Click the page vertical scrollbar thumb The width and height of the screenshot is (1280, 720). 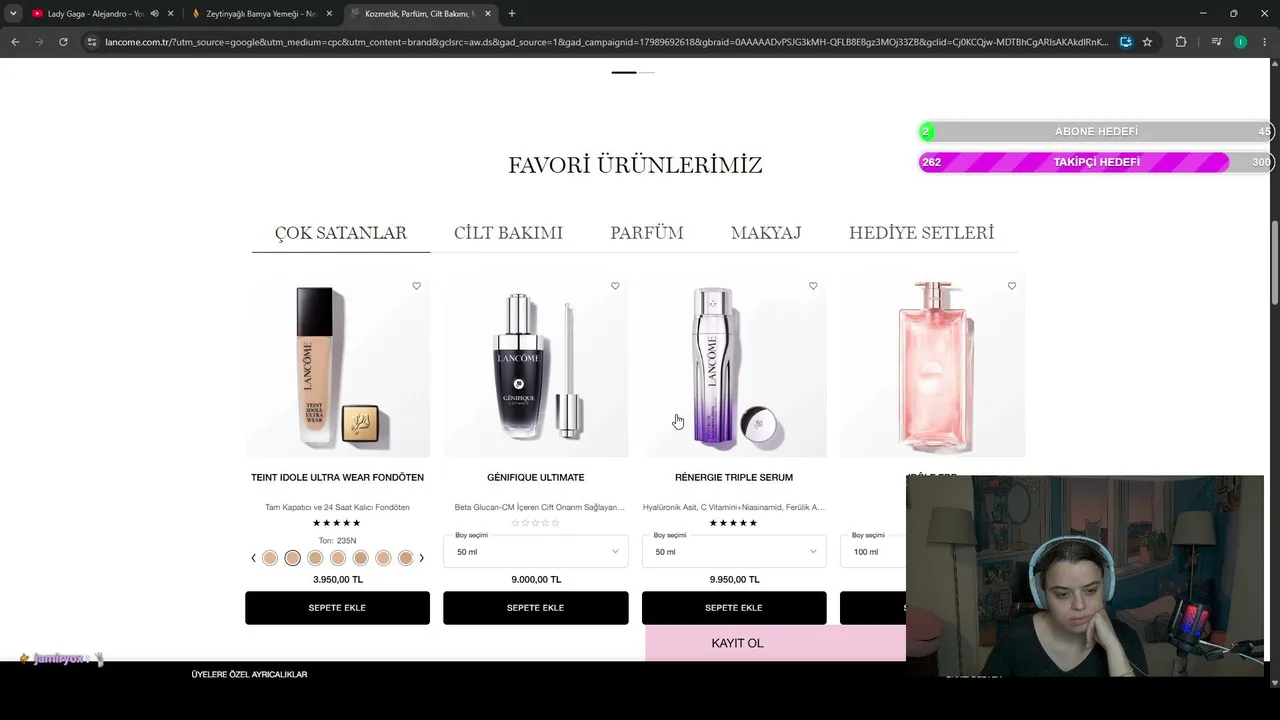[x=1274, y=262]
